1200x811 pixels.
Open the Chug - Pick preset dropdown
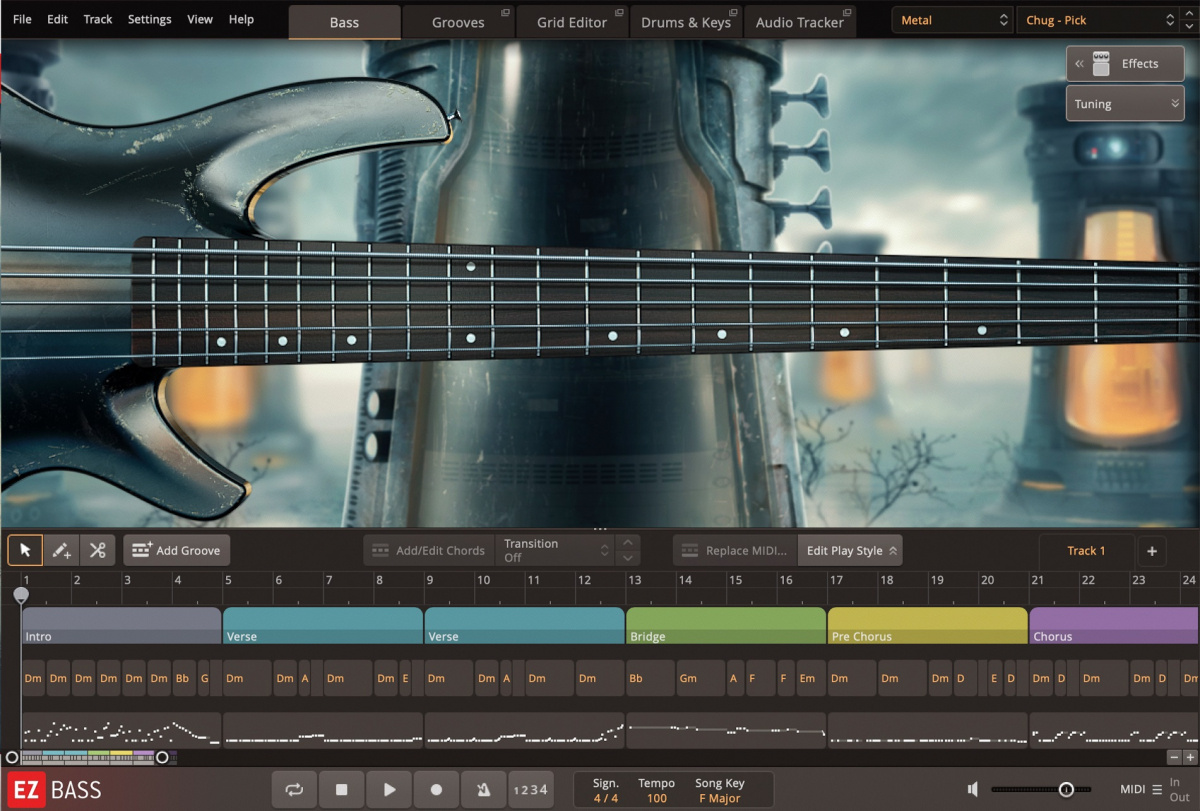coord(1097,19)
